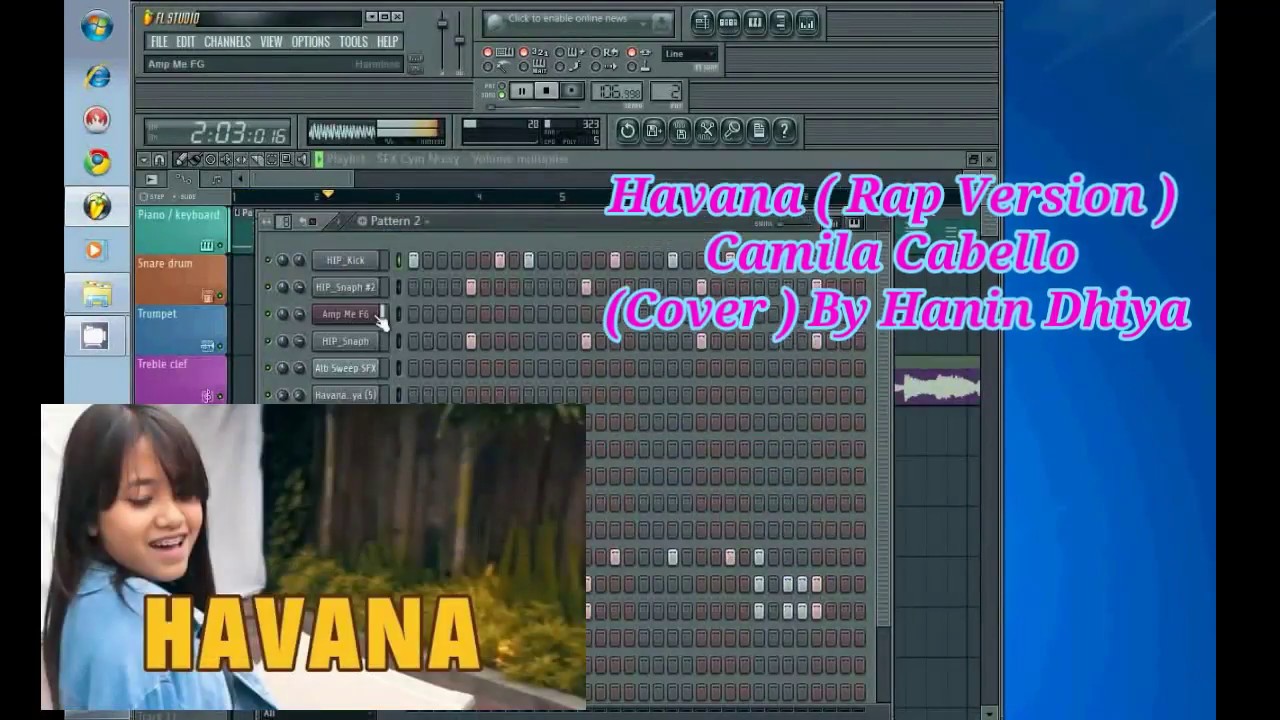Image resolution: width=1280 pixels, height=720 pixels.
Task: Toggle typing keyboard to piano LED
Action: pyautogui.click(x=487, y=52)
